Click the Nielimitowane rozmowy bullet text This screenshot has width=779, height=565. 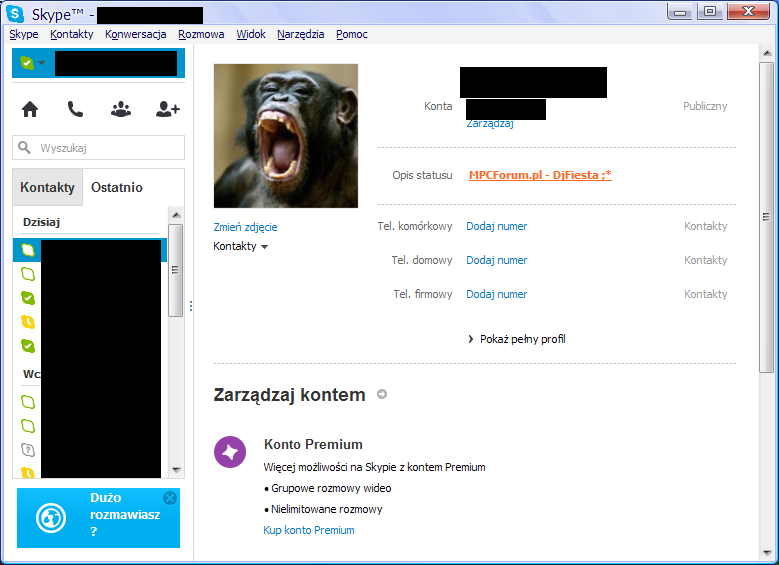pos(327,509)
